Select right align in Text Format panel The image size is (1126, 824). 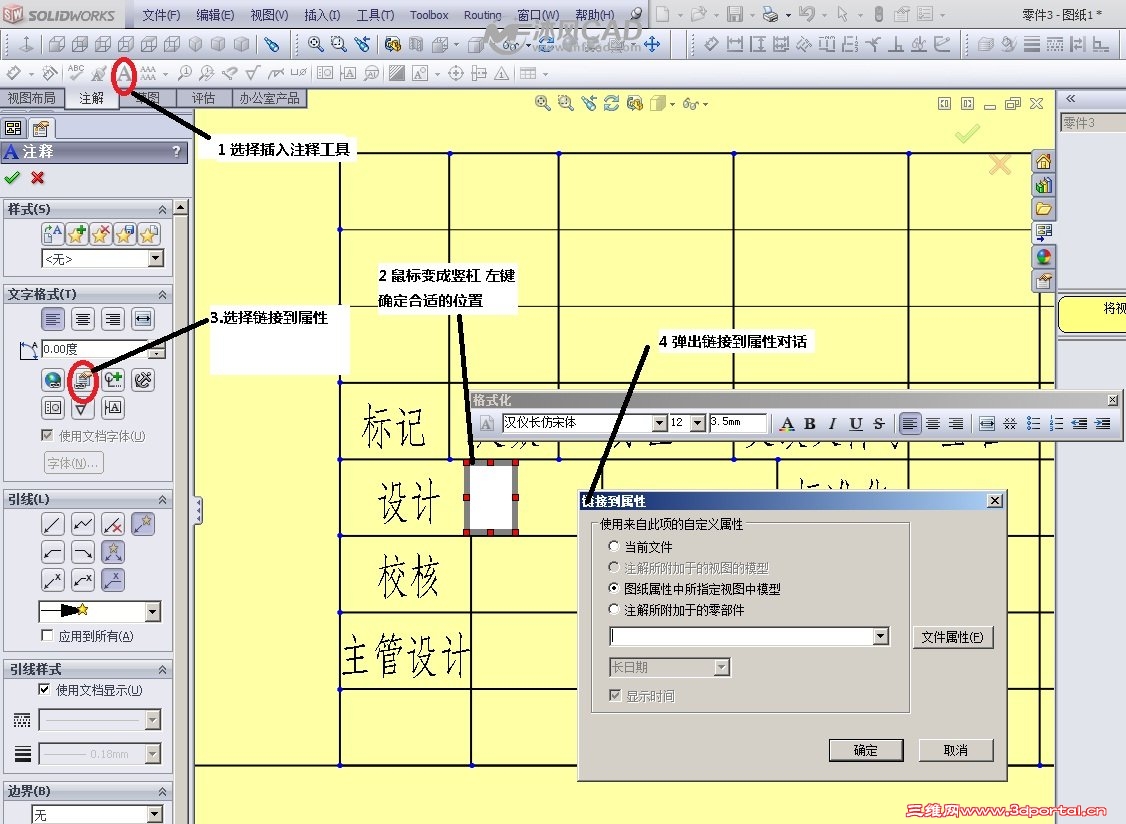tap(113, 319)
